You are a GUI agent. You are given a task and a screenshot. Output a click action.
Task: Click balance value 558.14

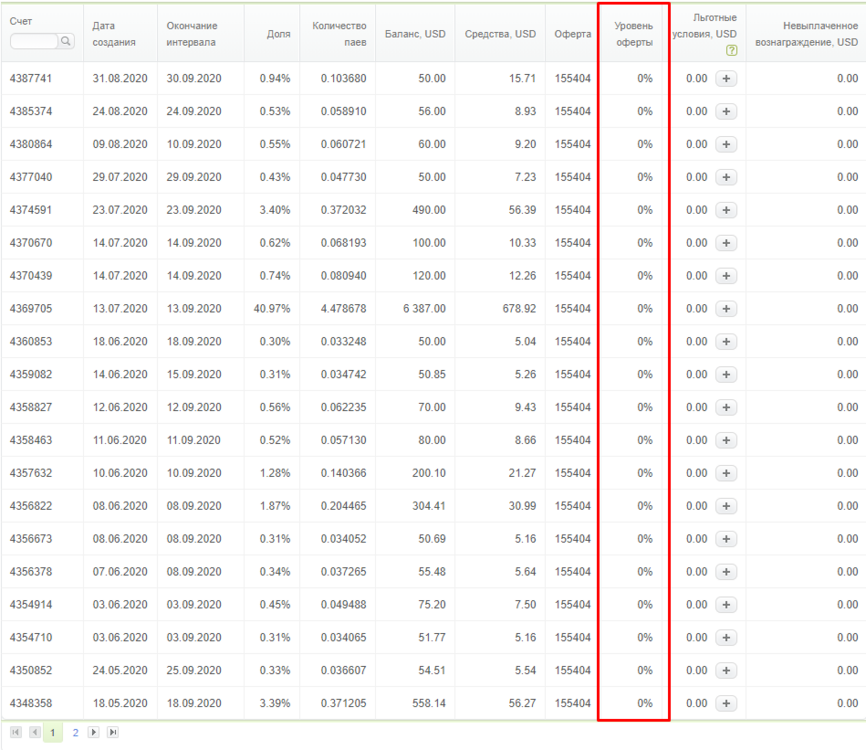[x=429, y=703]
